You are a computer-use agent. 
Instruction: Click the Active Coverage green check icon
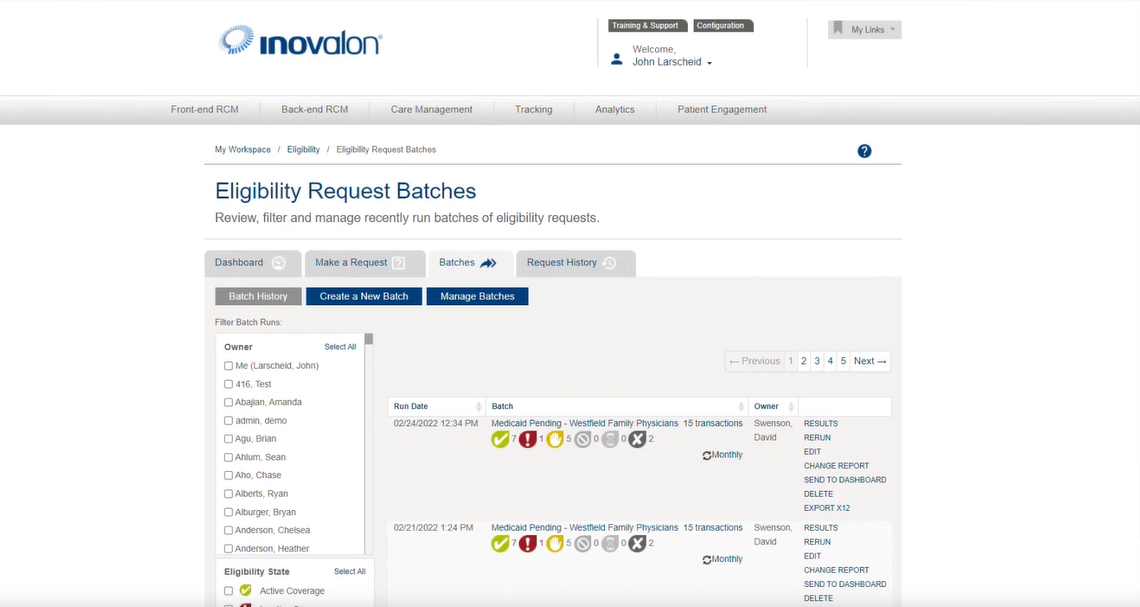point(246,590)
